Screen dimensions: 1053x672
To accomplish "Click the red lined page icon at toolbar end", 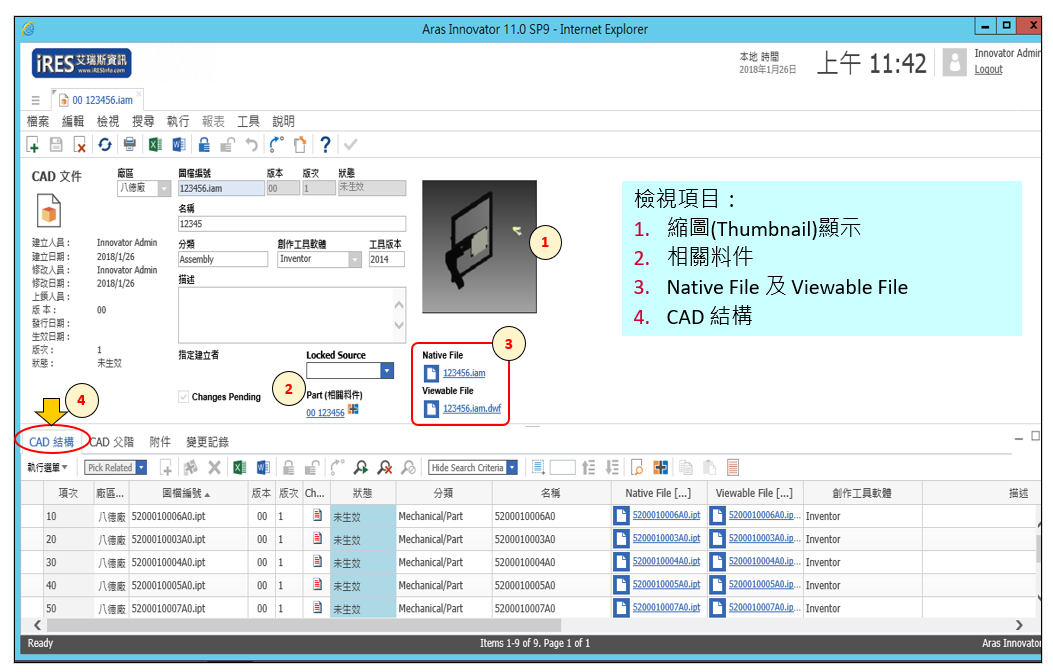I will coord(733,467).
